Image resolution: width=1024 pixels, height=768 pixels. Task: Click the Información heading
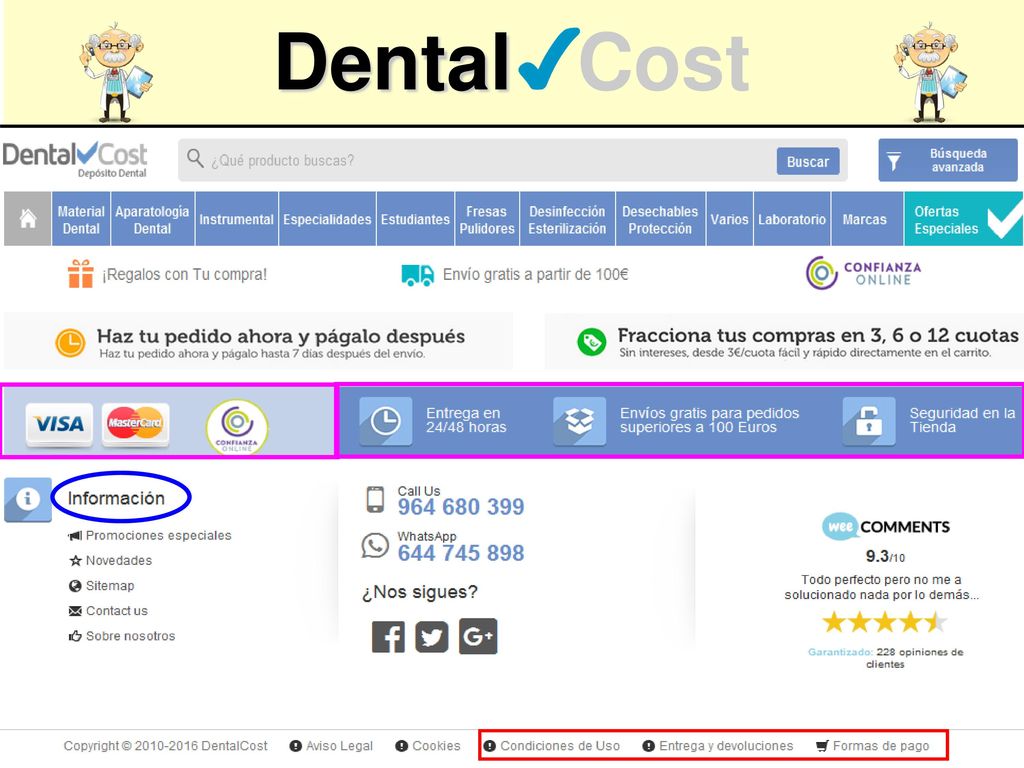coord(116,498)
